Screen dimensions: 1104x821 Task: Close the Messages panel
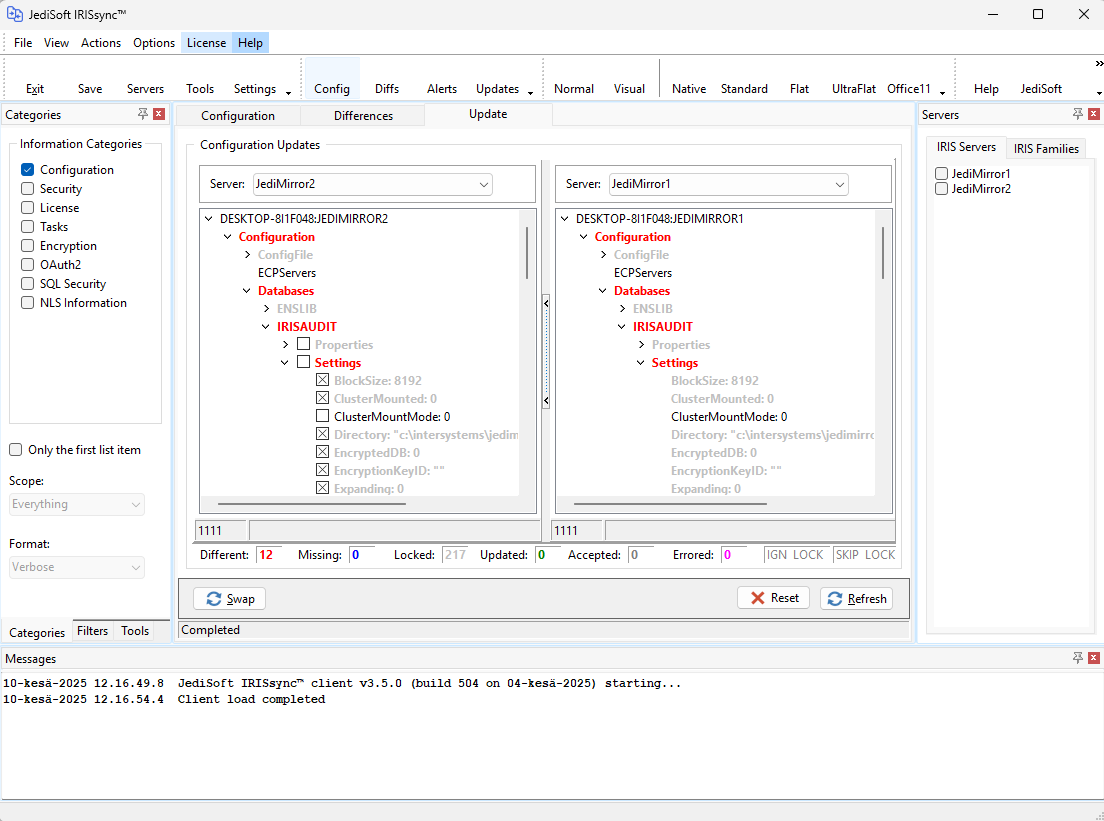coord(1093,658)
